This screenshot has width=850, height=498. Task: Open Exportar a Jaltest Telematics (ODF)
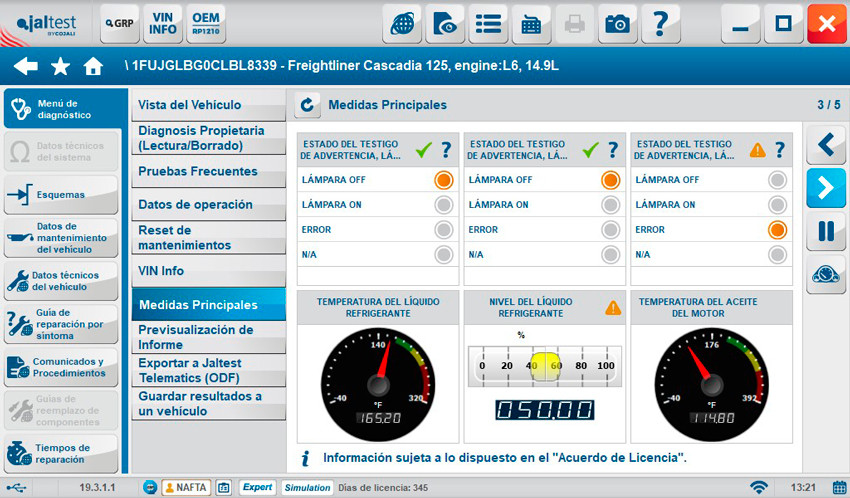(x=209, y=371)
